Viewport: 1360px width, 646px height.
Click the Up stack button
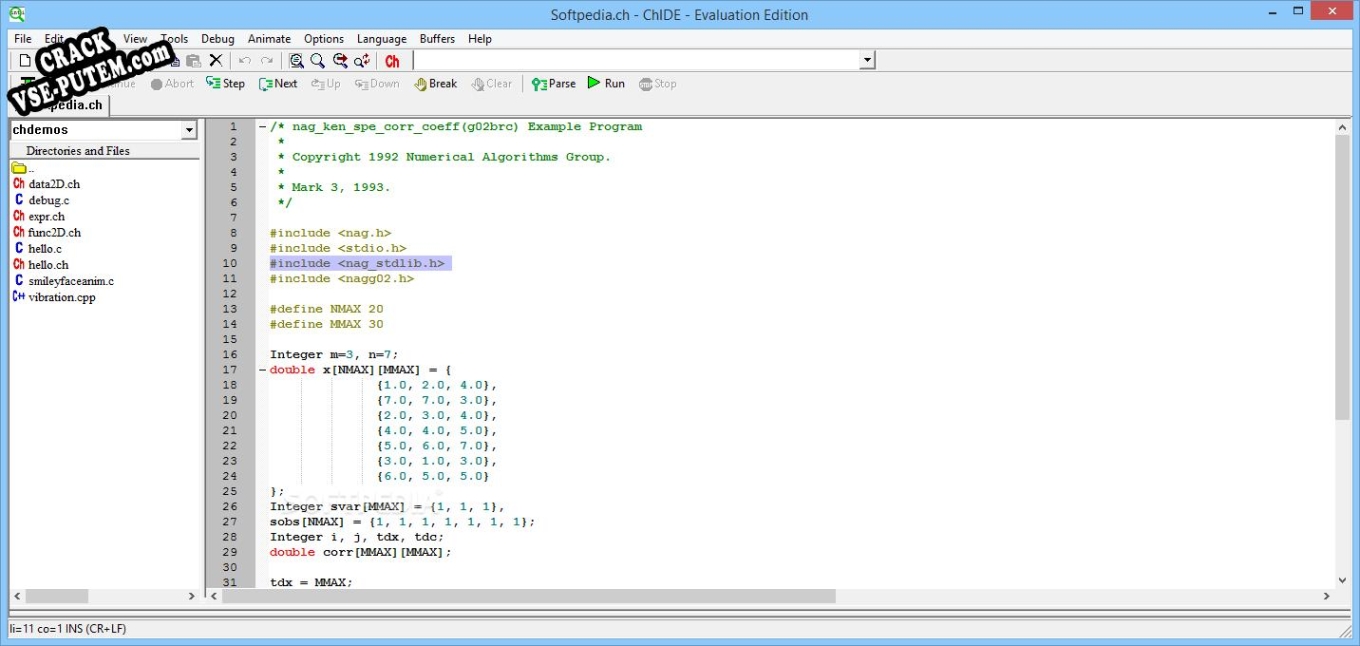tap(326, 84)
